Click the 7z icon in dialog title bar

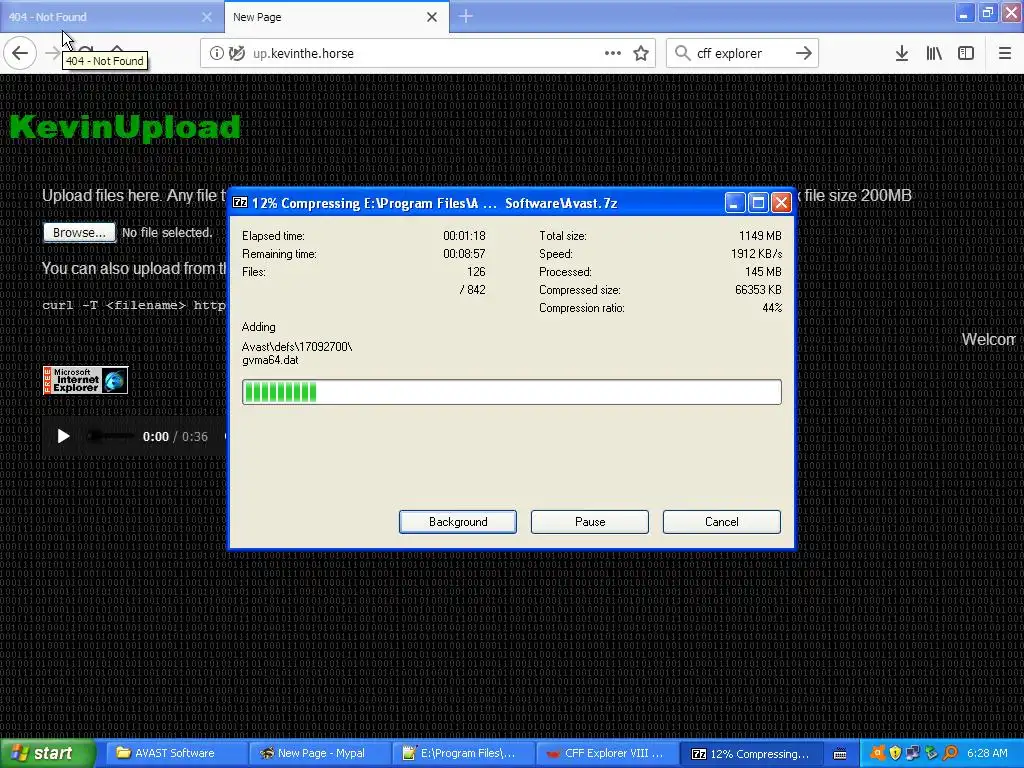pyautogui.click(x=240, y=202)
